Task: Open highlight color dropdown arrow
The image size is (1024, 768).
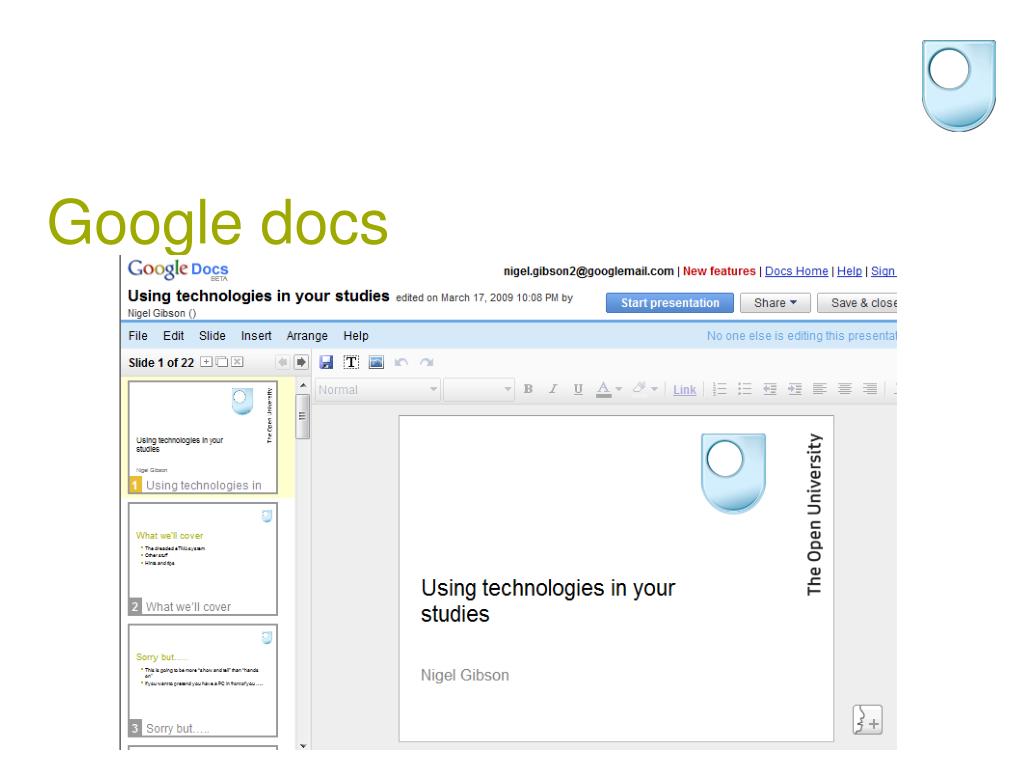Action: pos(654,389)
